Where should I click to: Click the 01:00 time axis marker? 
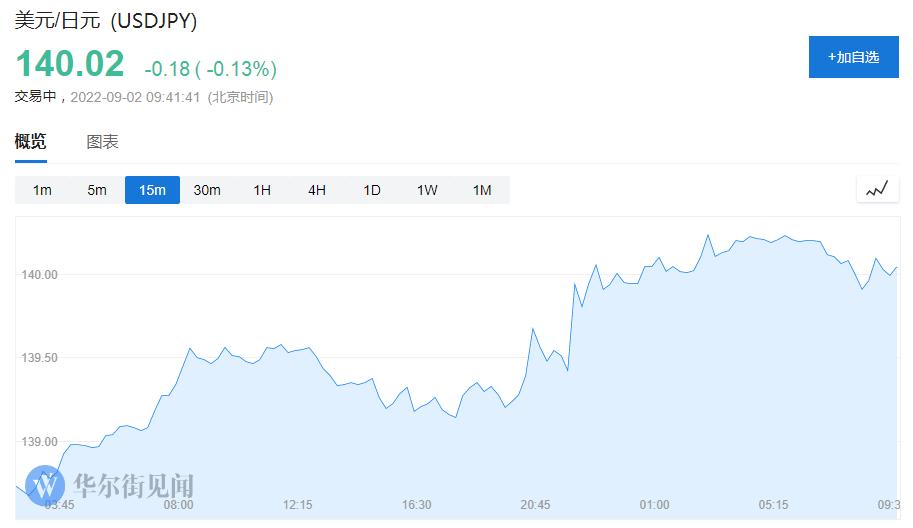coord(654,505)
